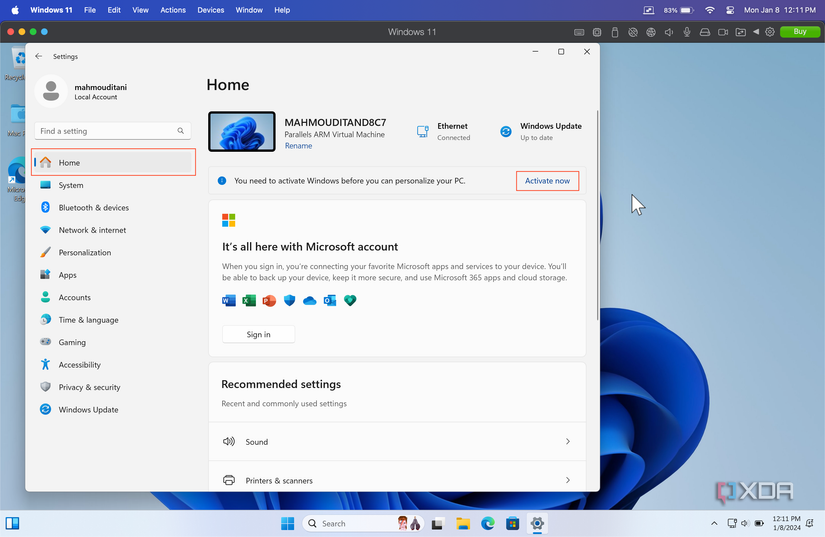Click the Sign in button
This screenshot has height=537, width=825.
pyautogui.click(x=258, y=335)
